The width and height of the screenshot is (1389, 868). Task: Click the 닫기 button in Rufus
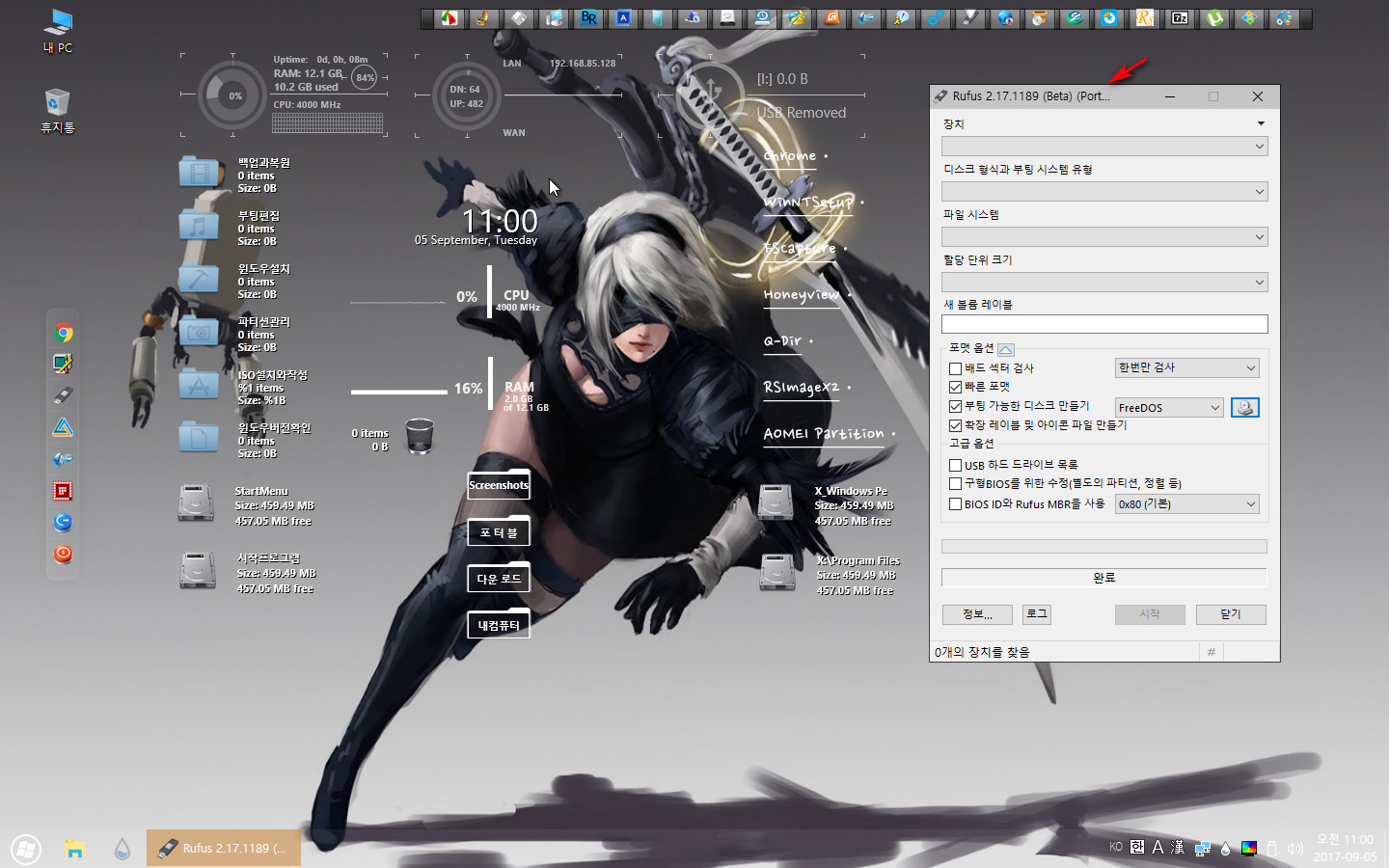tap(1231, 614)
